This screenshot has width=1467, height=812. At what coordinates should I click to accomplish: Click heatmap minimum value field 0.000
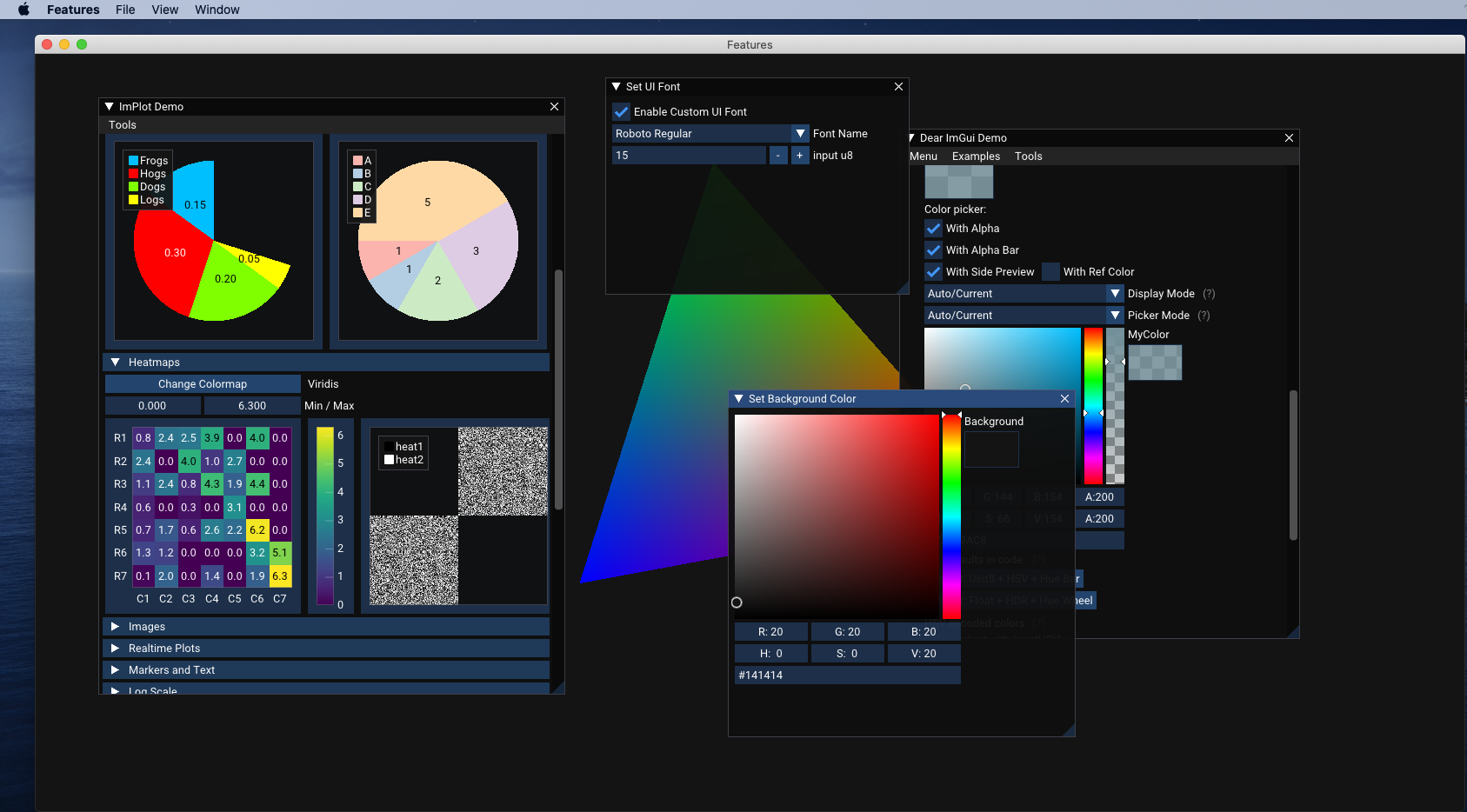[152, 406]
